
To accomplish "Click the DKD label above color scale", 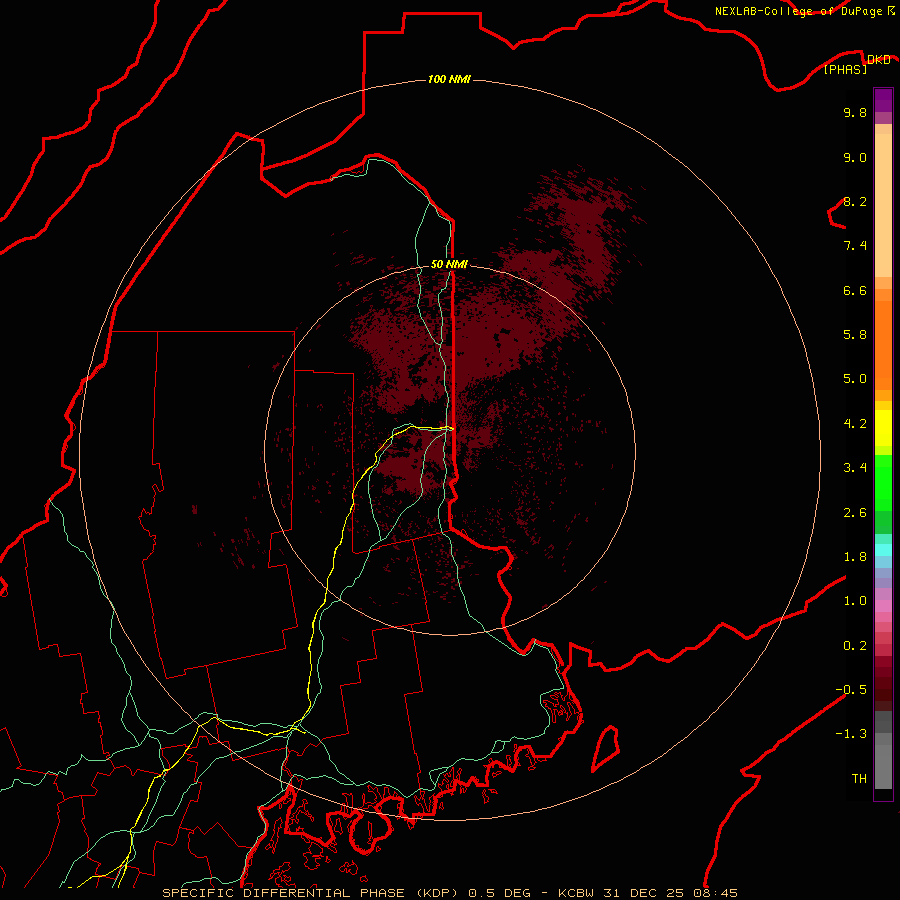I will pos(878,60).
